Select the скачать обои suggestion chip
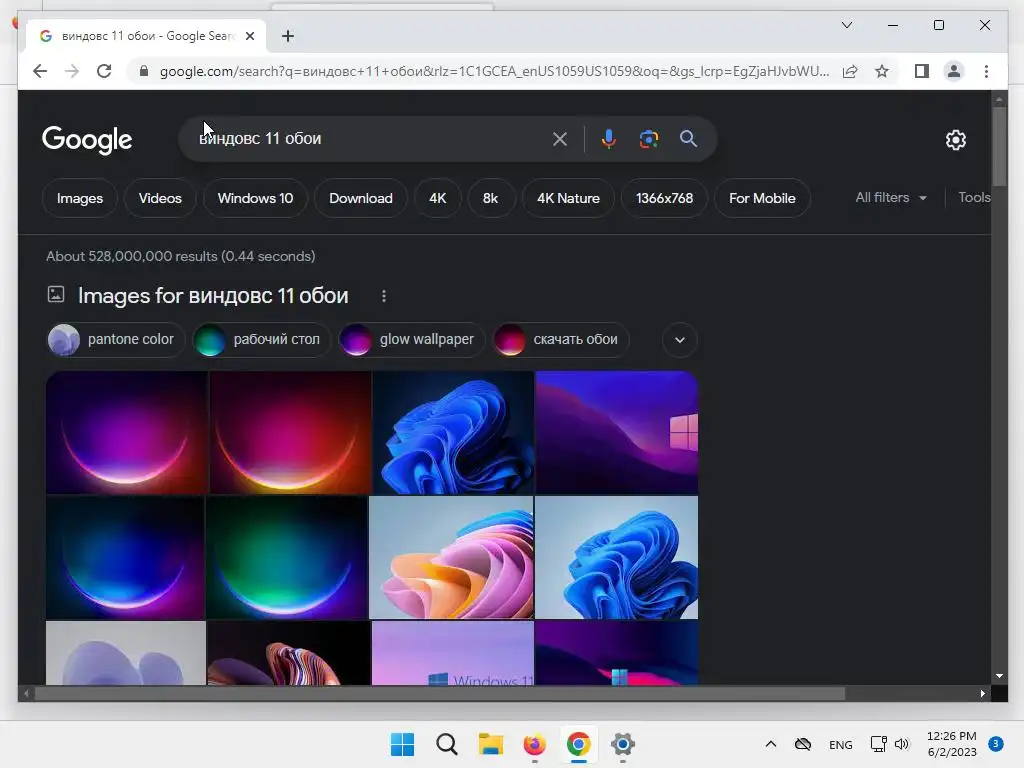 (x=561, y=340)
